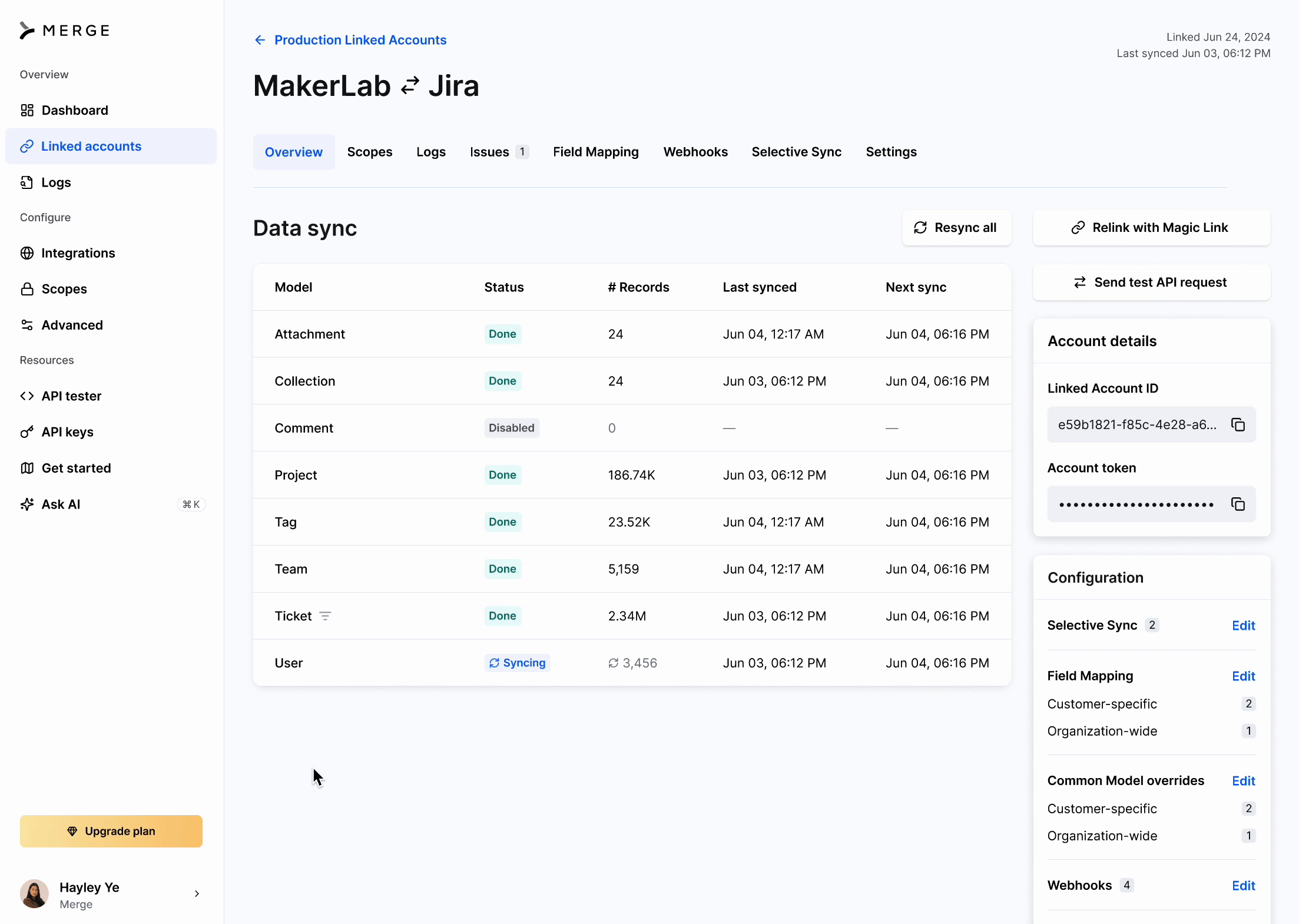Click the Disabled badge in Comment row

click(x=512, y=428)
